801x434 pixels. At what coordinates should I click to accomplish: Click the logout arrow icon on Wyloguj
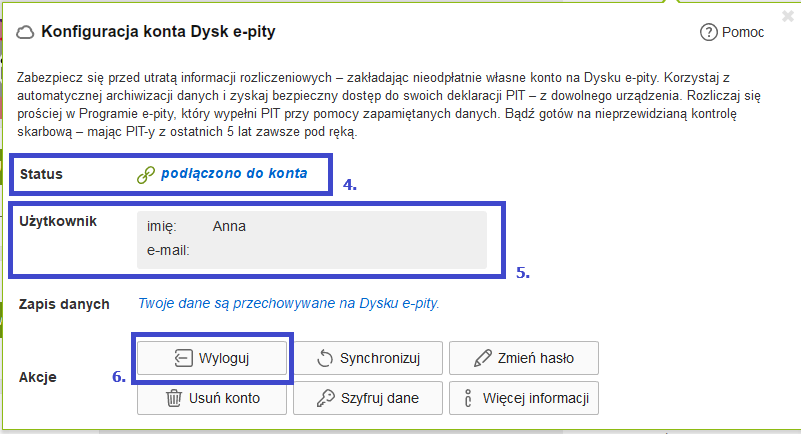tap(182, 358)
